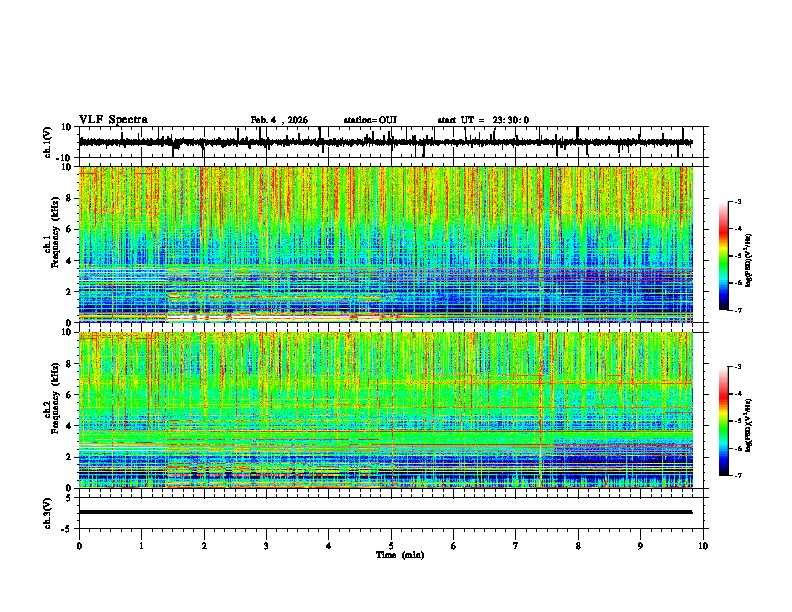Click the 'Time (min)' x-axis label
This screenshot has width=792, height=612.
400,555
